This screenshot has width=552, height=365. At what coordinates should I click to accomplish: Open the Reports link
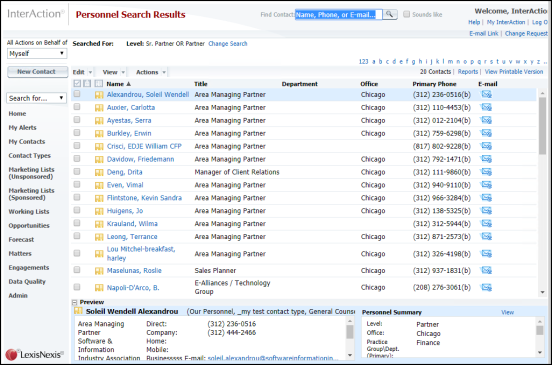pos(468,71)
